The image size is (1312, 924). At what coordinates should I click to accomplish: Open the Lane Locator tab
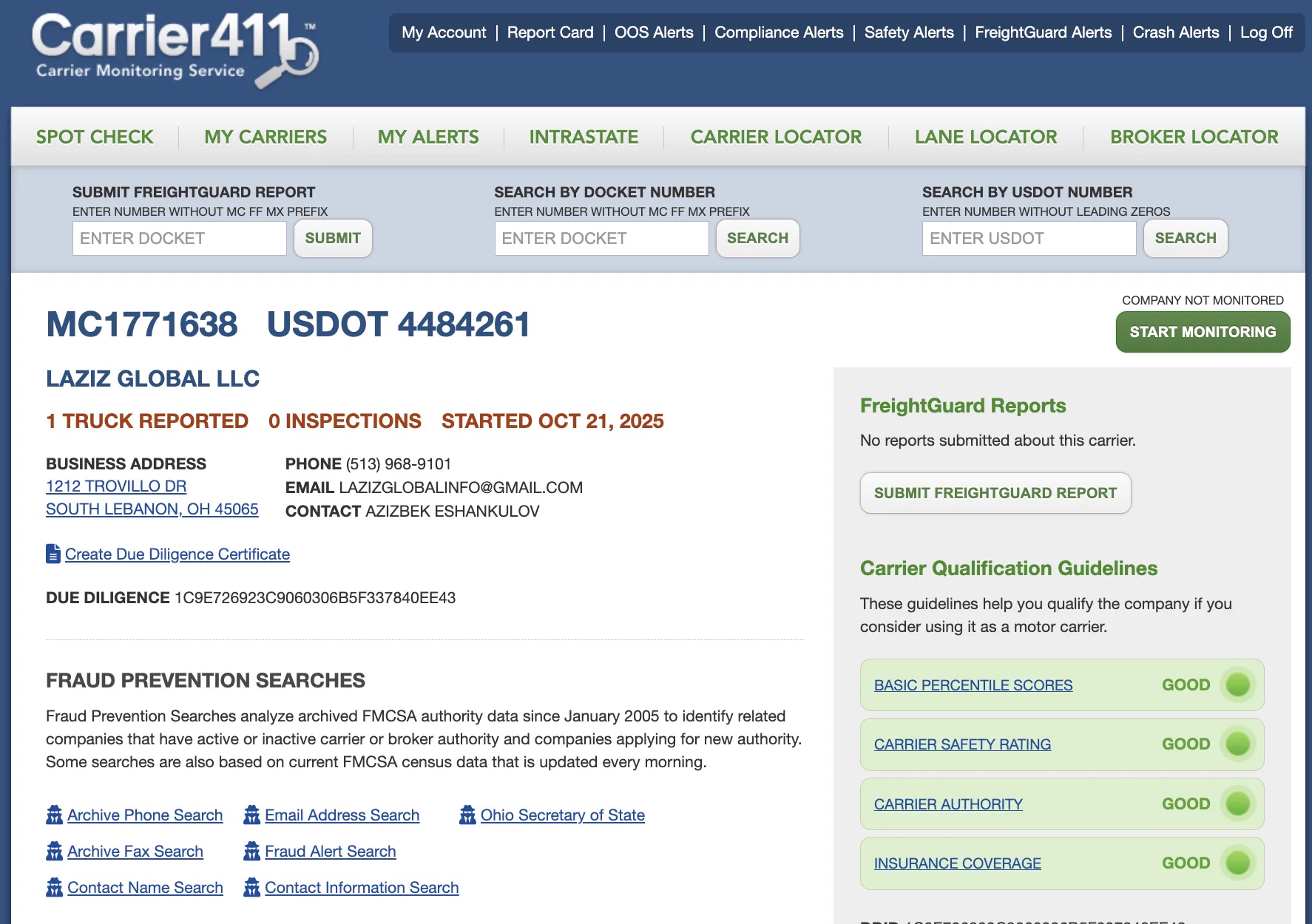coord(986,137)
